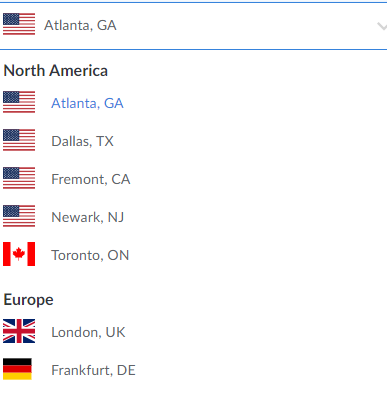The image size is (387, 404).
Task: Click the Canadian flag icon for Toronto
Action: [19, 254]
